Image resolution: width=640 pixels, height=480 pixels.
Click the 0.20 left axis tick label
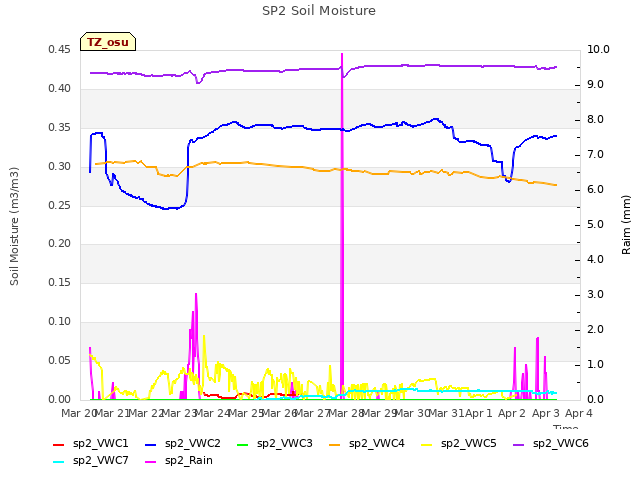(x=59, y=244)
